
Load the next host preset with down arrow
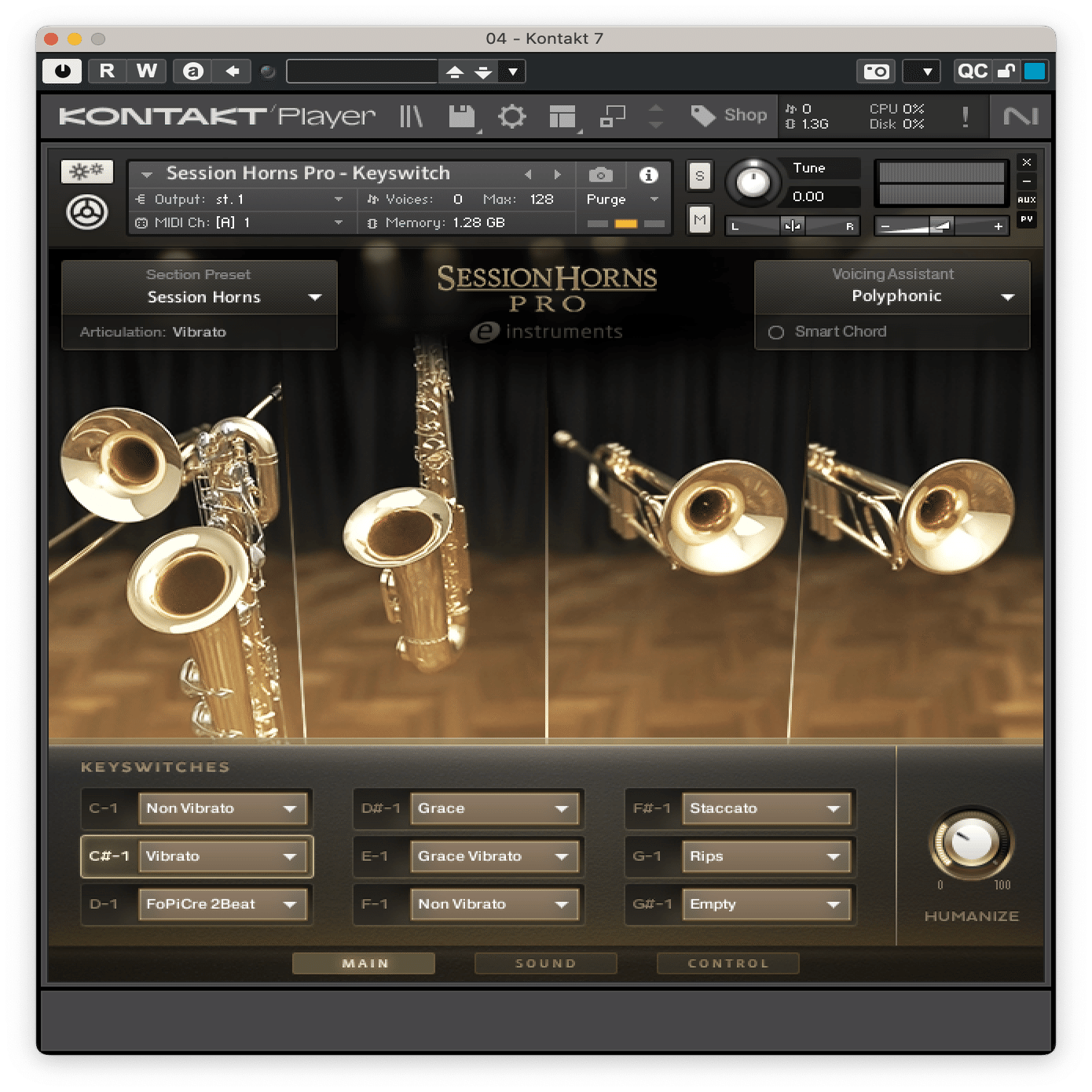click(483, 71)
